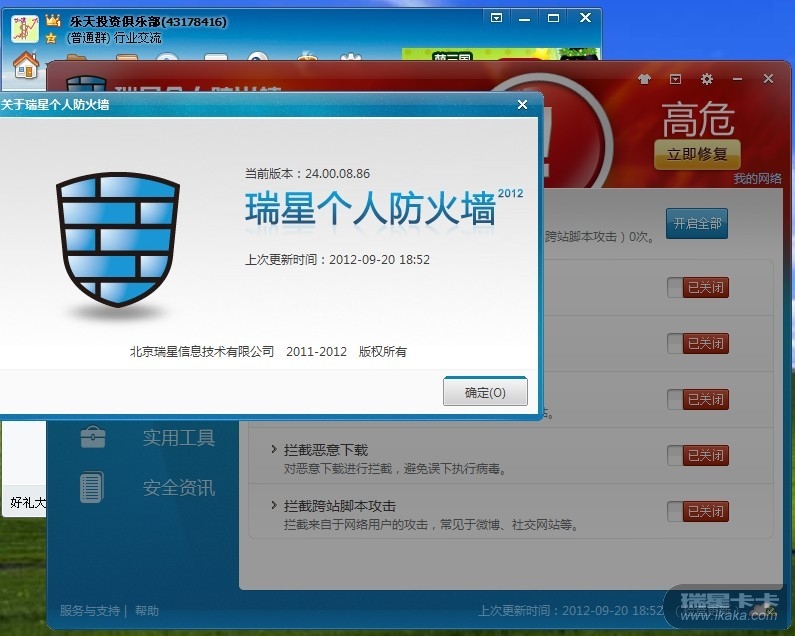Open the QQ group window title-bar menu dropdown

click(496, 18)
